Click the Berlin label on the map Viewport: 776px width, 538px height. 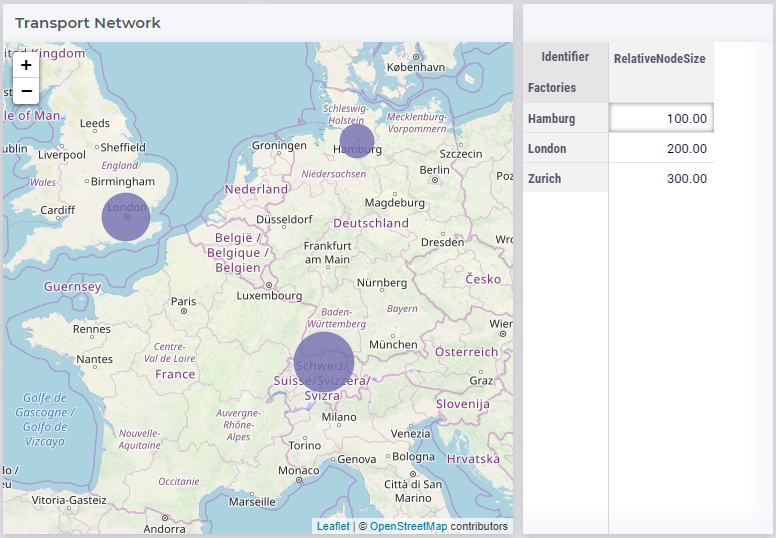pyautogui.click(x=435, y=170)
